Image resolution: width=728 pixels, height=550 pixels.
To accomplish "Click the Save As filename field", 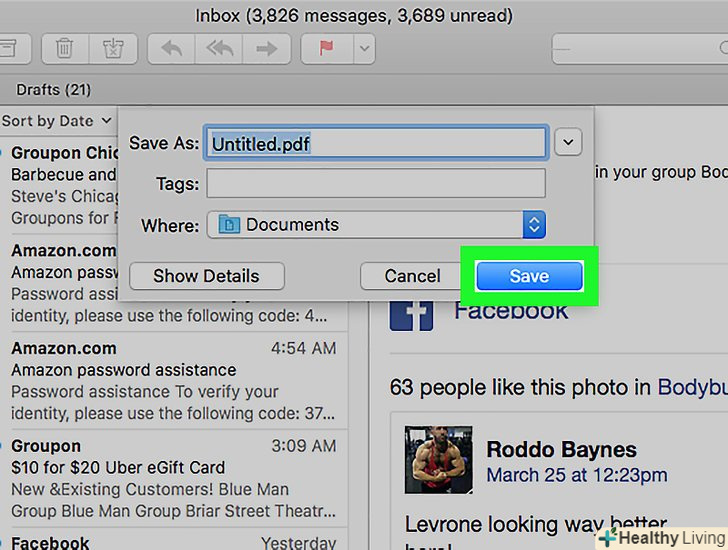I will pyautogui.click(x=376, y=143).
